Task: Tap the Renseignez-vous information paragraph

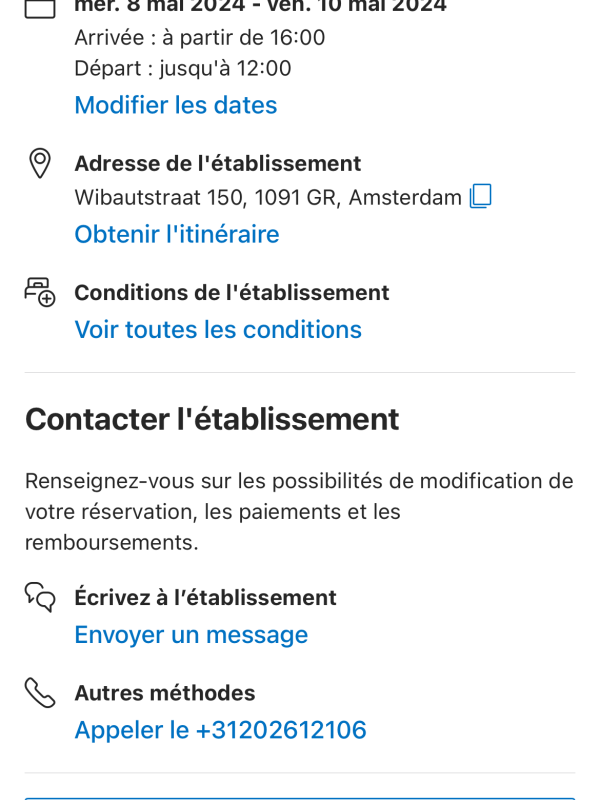Action: 299,512
